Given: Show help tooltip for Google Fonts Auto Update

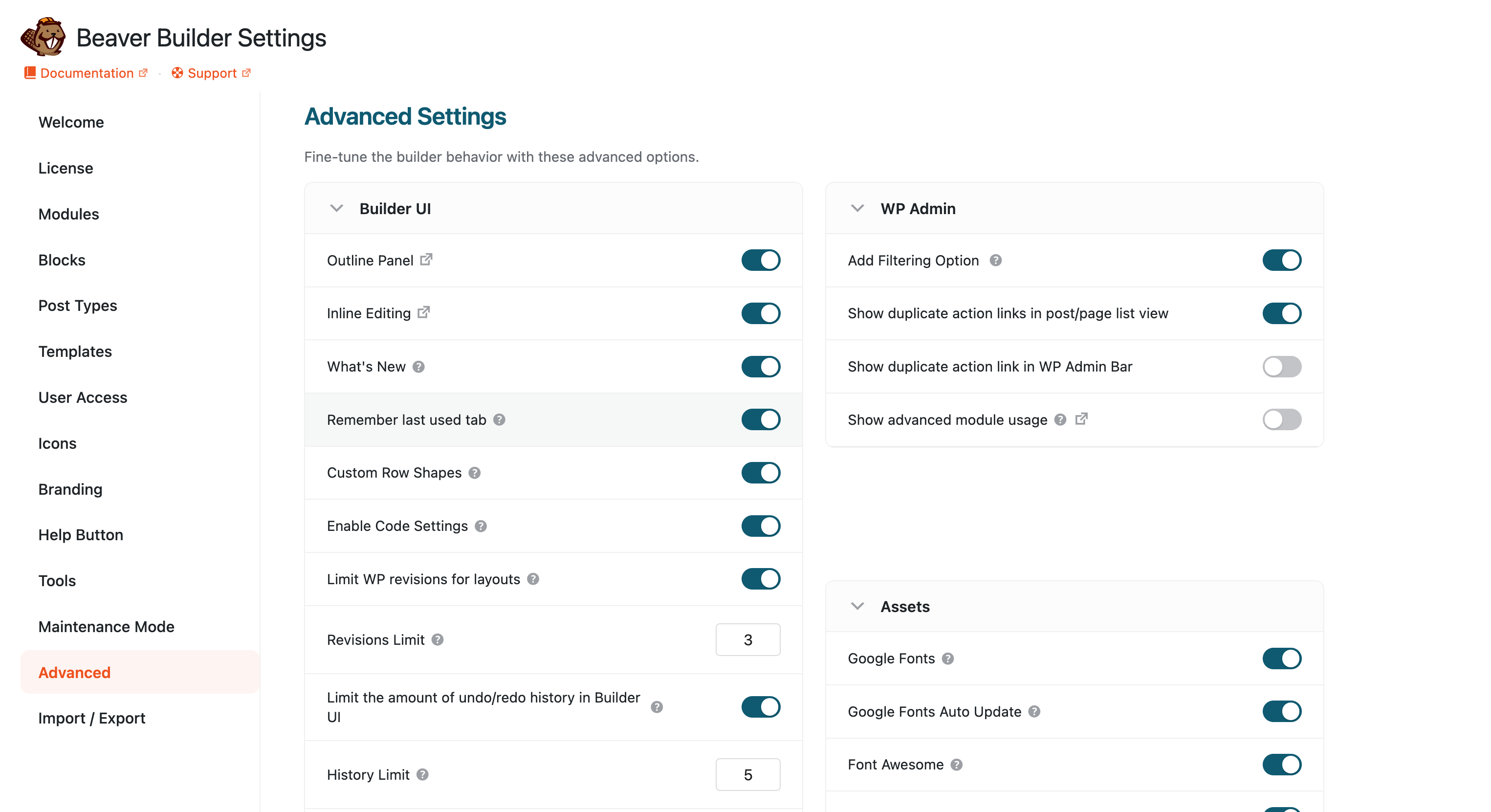Looking at the screenshot, I should [x=1034, y=711].
